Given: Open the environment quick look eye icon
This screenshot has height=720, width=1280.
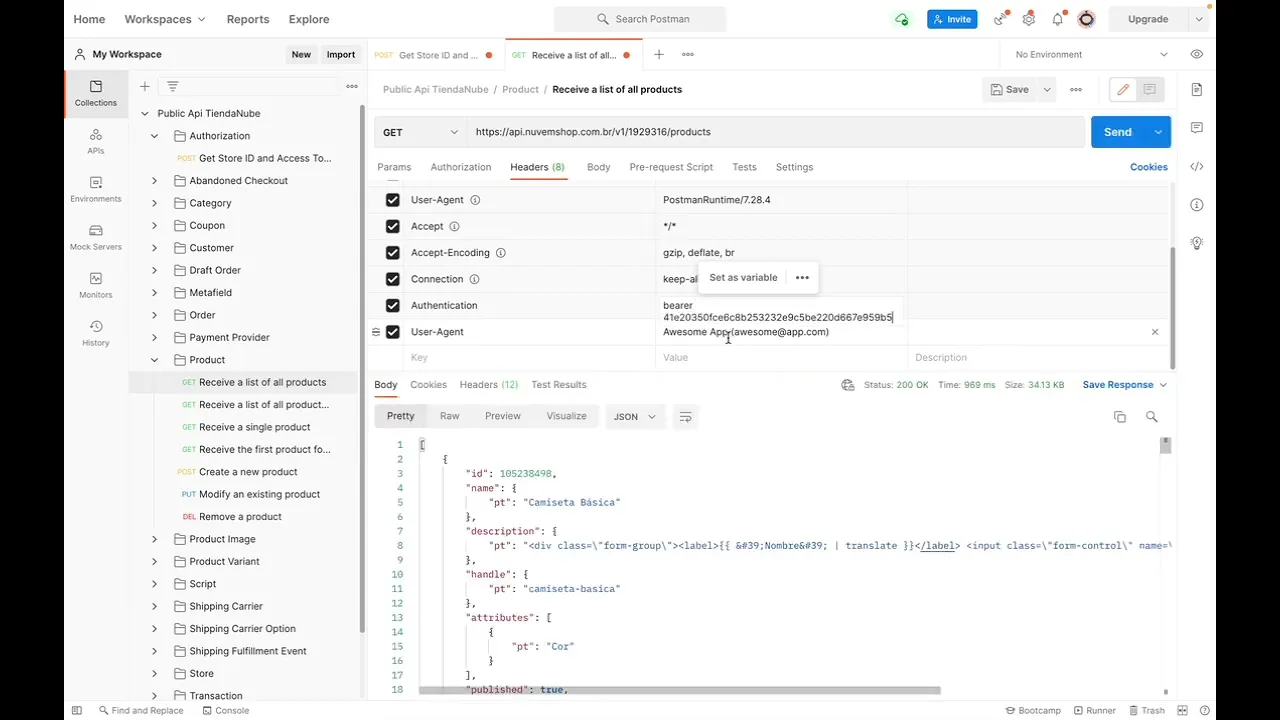Looking at the screenshot, I should point(1197,54).
